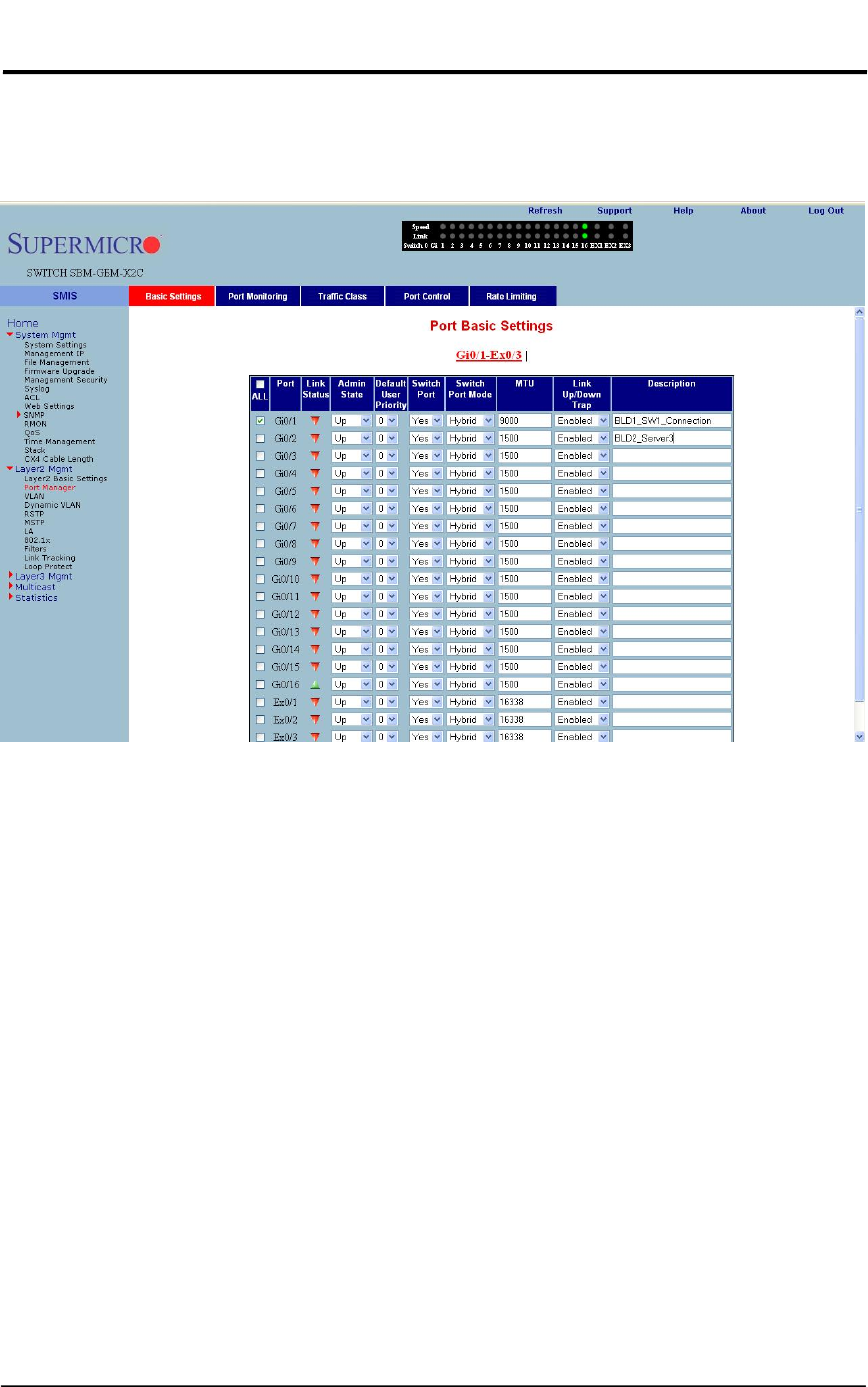Expand the Layer3 Mgmt section
This screenshot has width=868, height=1387.
11,576
